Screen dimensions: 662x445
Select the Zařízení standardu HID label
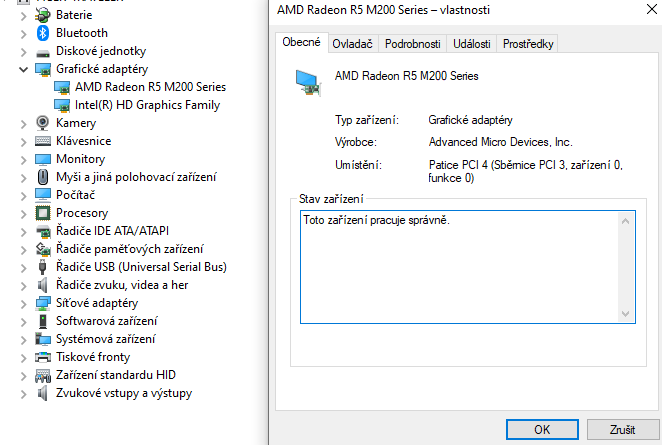(116, 375)
